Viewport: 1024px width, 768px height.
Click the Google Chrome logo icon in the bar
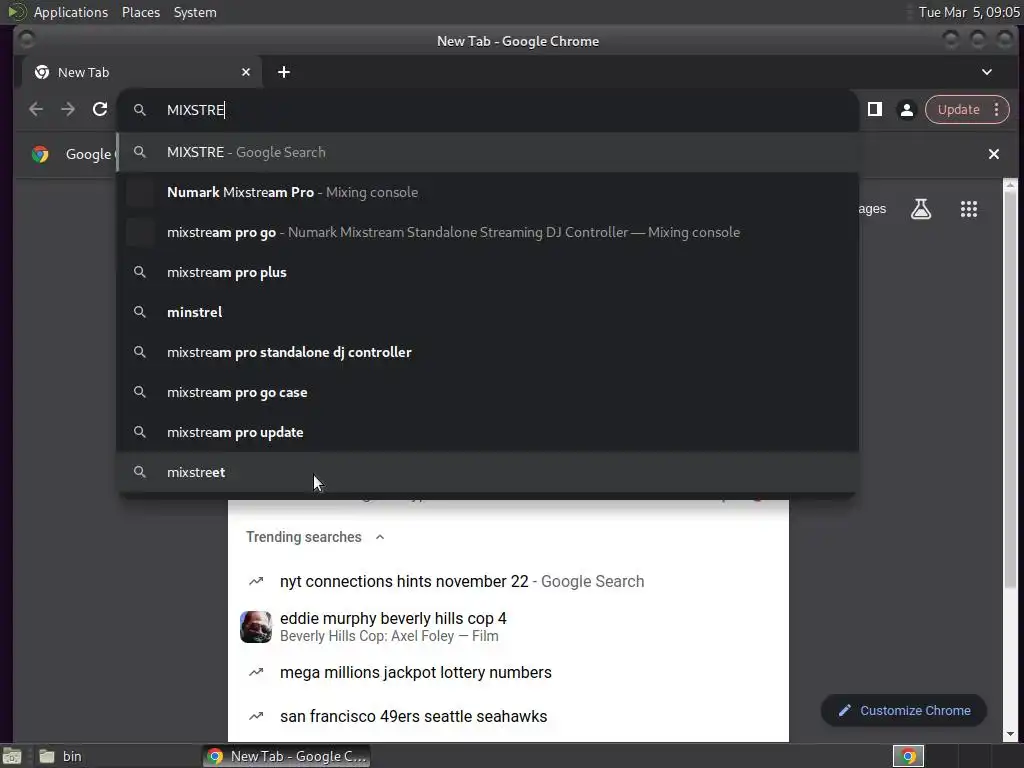[40, 154]
